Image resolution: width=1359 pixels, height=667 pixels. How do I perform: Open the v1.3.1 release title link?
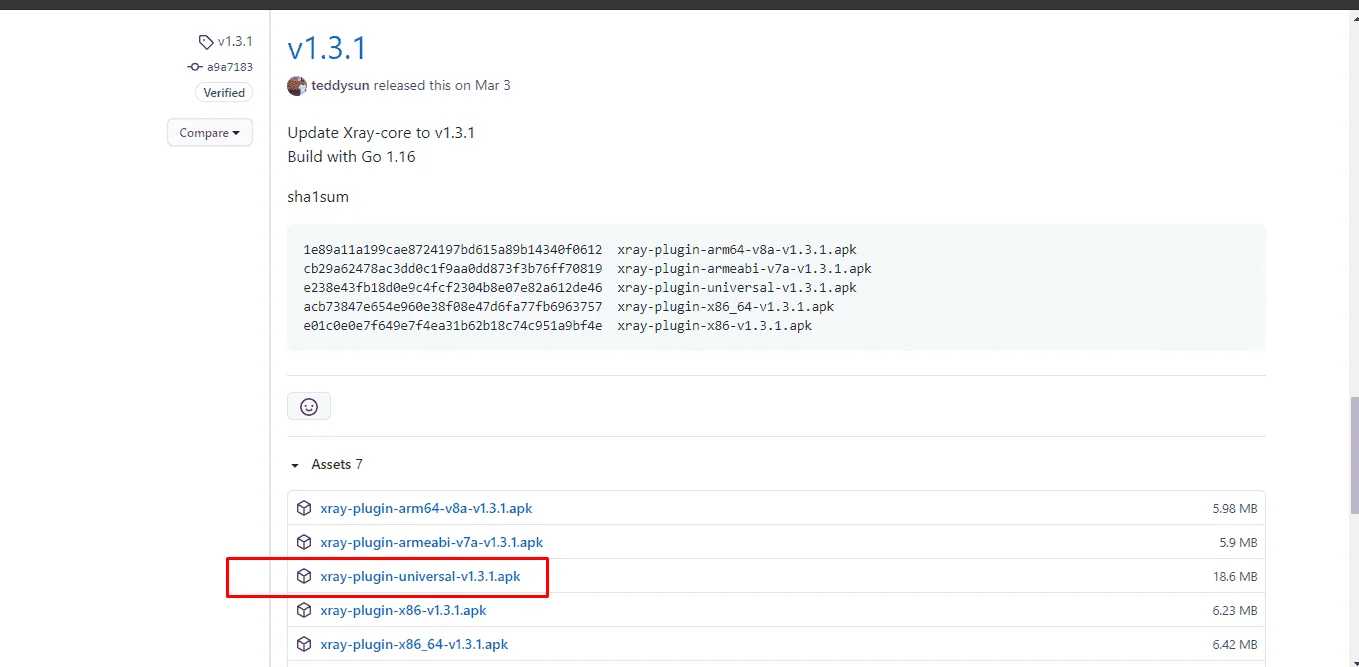coord(327,48)
